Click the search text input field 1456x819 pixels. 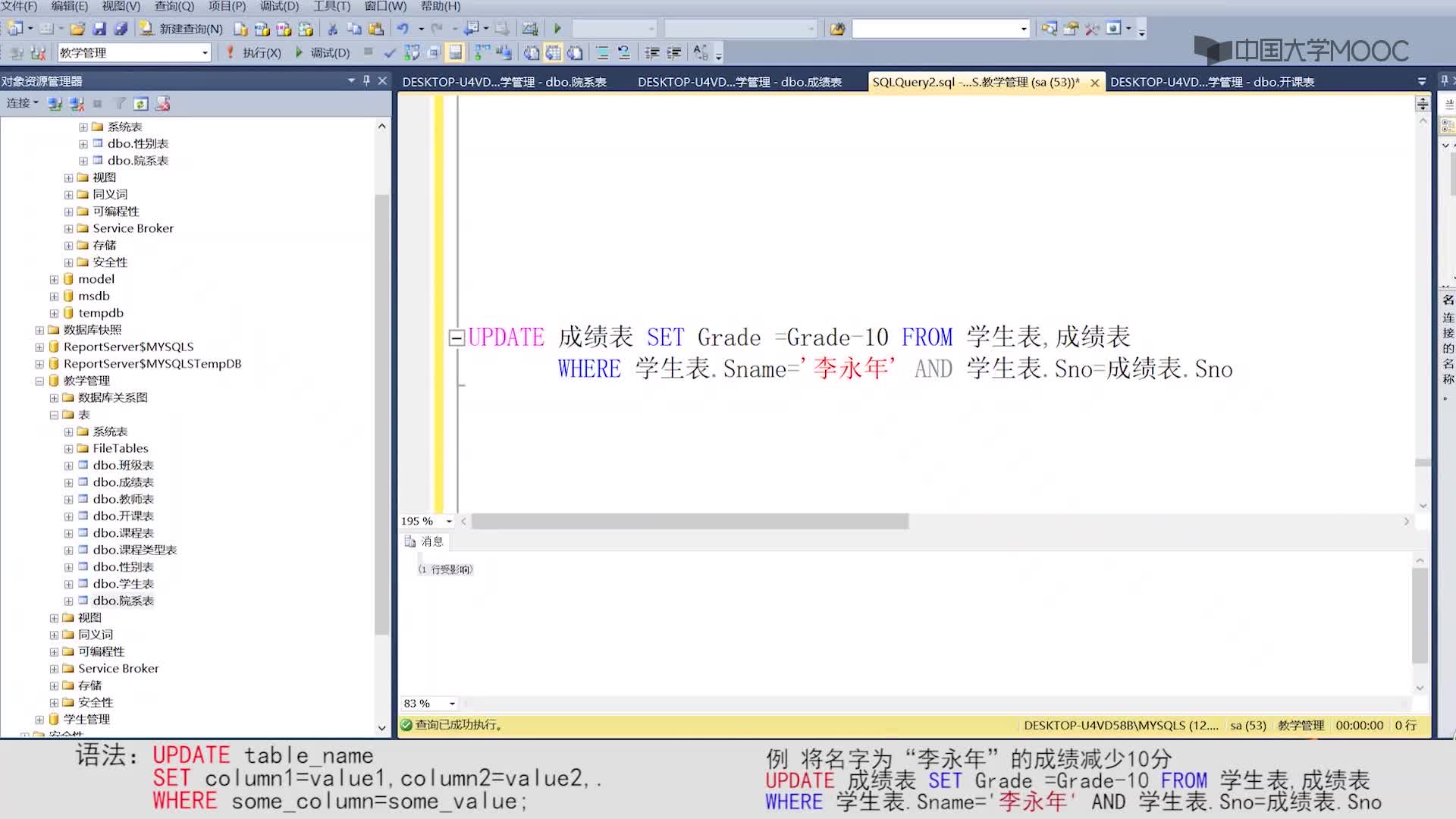pyautogui.click(x=935, y=29)
